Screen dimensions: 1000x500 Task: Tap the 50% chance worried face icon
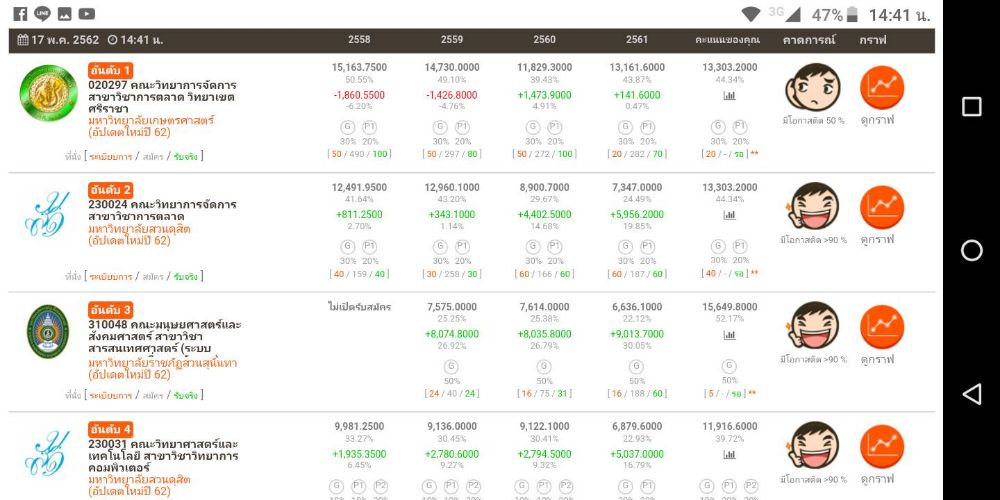click(812, 87)
